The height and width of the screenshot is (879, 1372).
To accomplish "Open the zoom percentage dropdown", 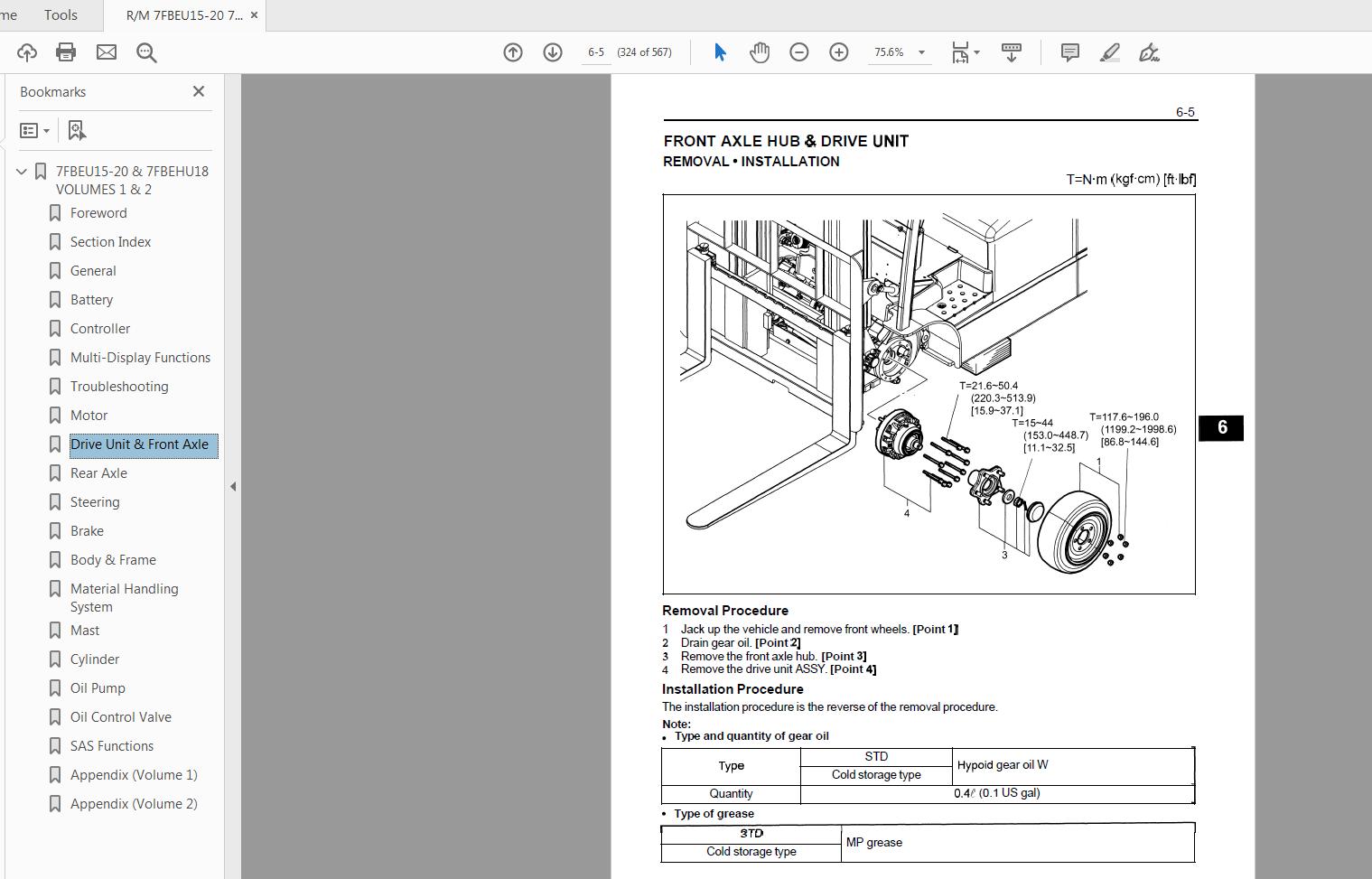I will pos(922,52).
